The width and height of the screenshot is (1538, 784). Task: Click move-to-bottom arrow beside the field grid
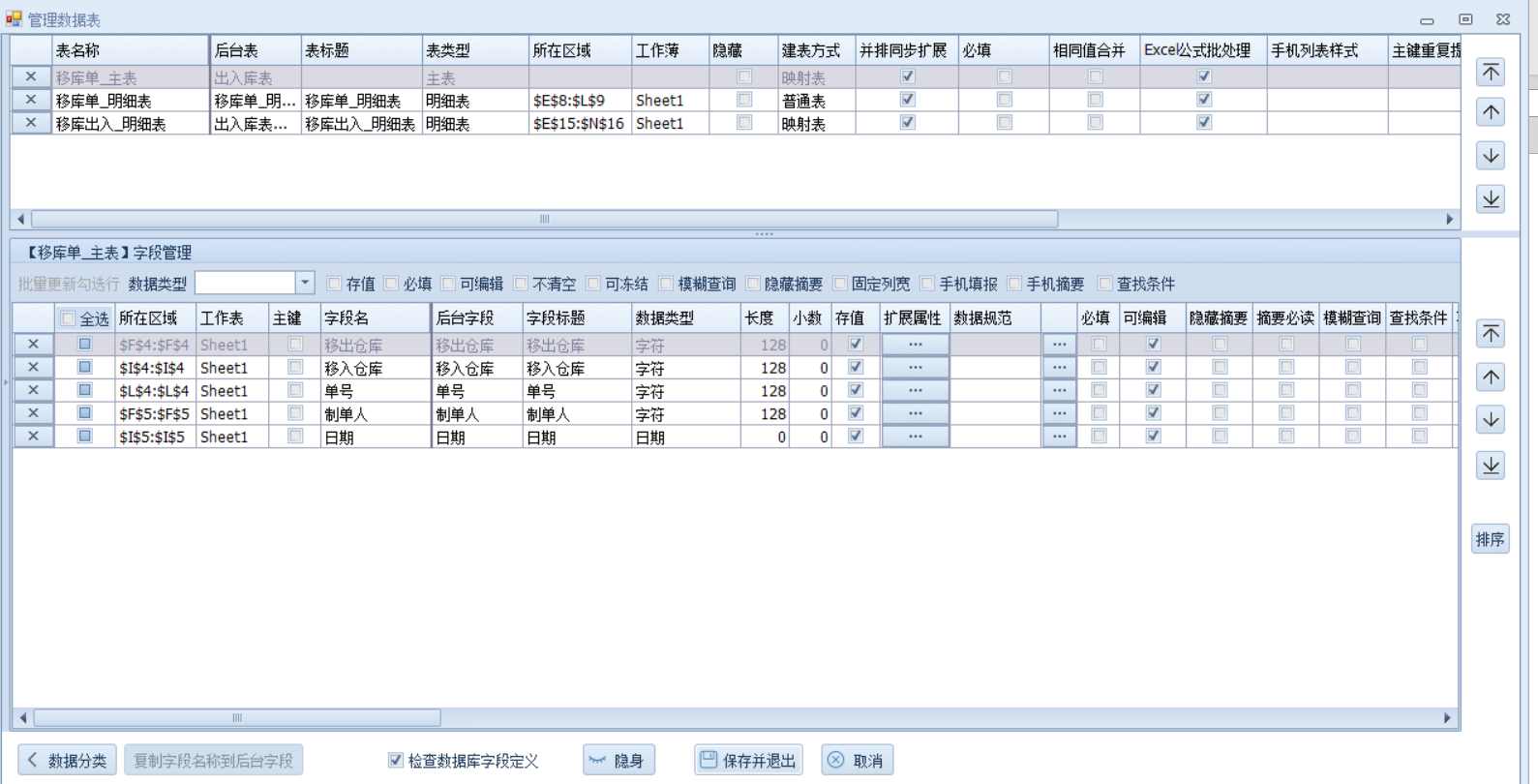pyautogui.click(x=1491, y=466)
